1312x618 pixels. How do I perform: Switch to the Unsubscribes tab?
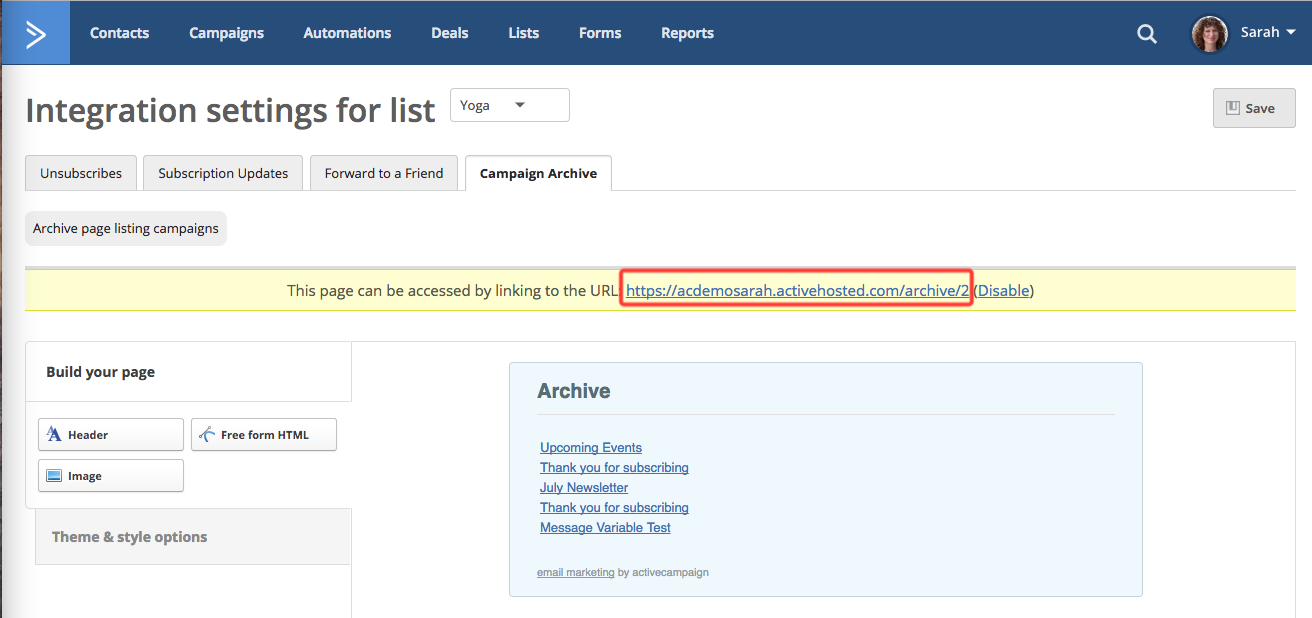click(x=81, y=173)
